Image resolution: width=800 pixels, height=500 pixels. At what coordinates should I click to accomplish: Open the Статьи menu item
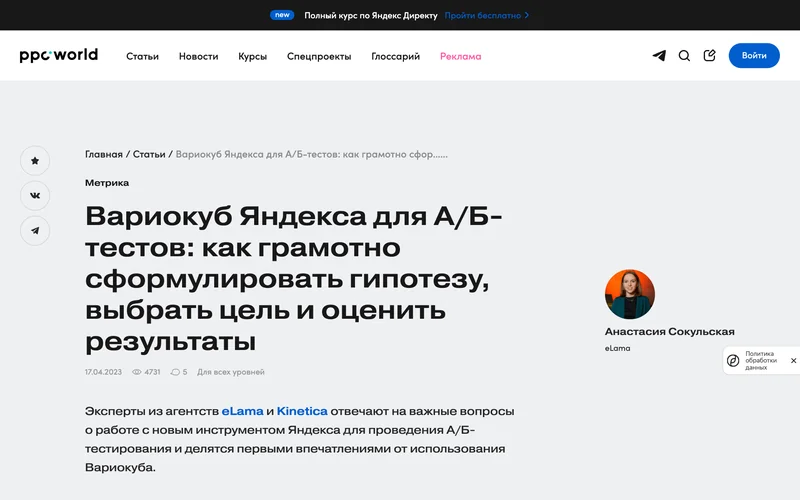coord(142,56)
